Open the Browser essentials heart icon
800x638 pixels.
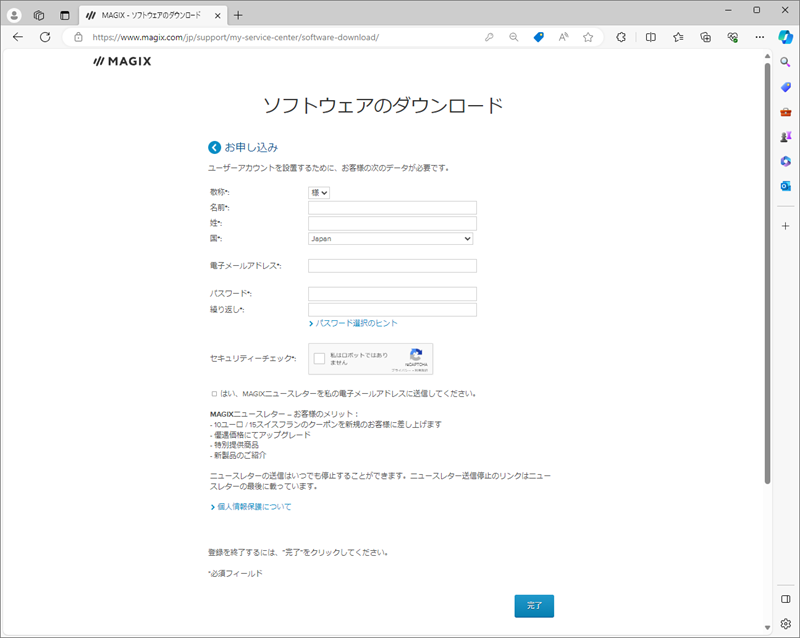pyautogui.click(x=733, y=37)
